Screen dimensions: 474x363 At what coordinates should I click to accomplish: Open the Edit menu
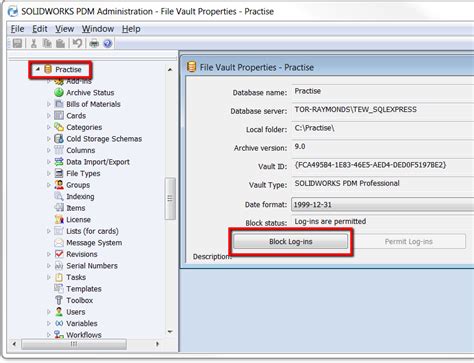coord(40,29)
